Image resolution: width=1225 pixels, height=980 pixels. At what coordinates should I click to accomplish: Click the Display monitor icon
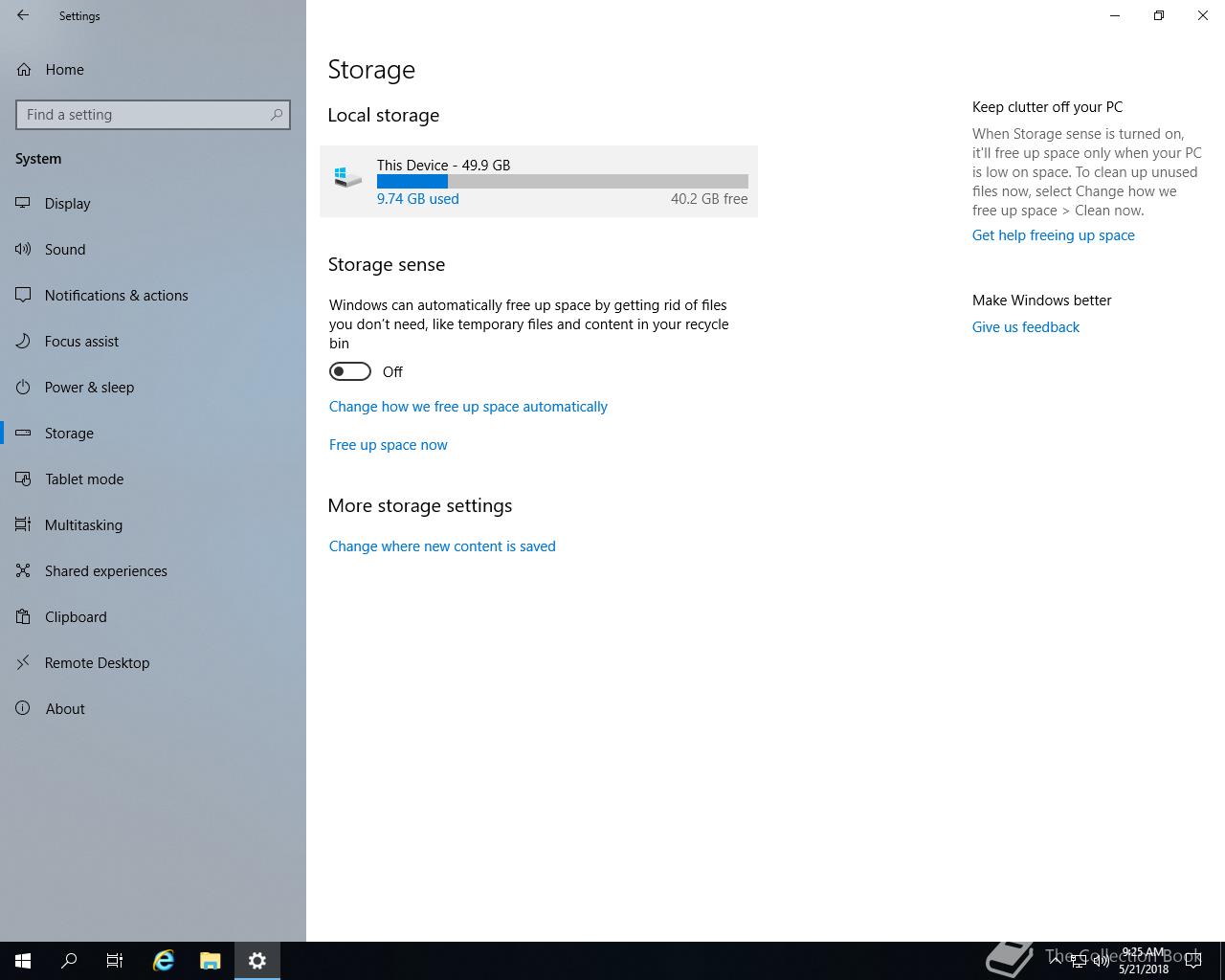(23, 203)
